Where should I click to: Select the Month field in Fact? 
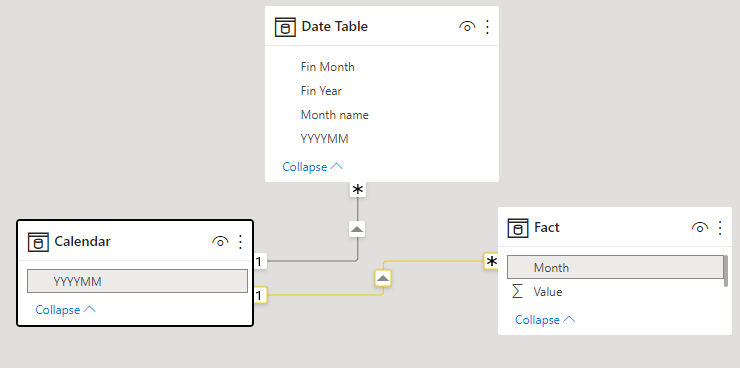[615, 268]
